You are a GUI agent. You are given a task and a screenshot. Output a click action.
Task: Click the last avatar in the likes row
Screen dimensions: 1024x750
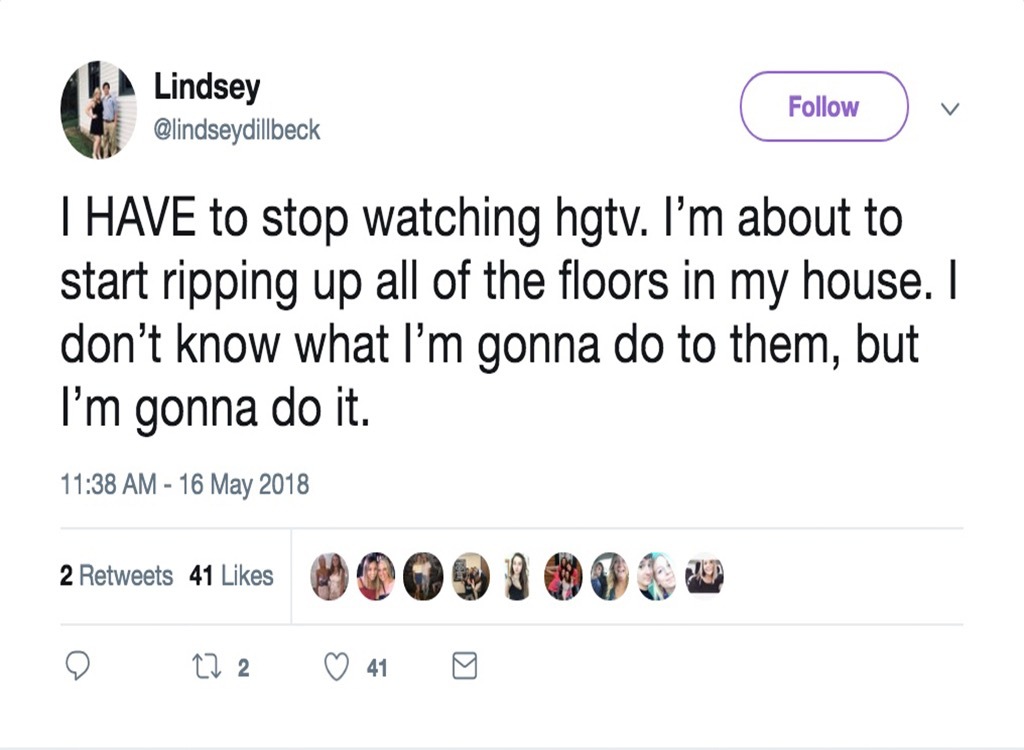click(706, 576)
